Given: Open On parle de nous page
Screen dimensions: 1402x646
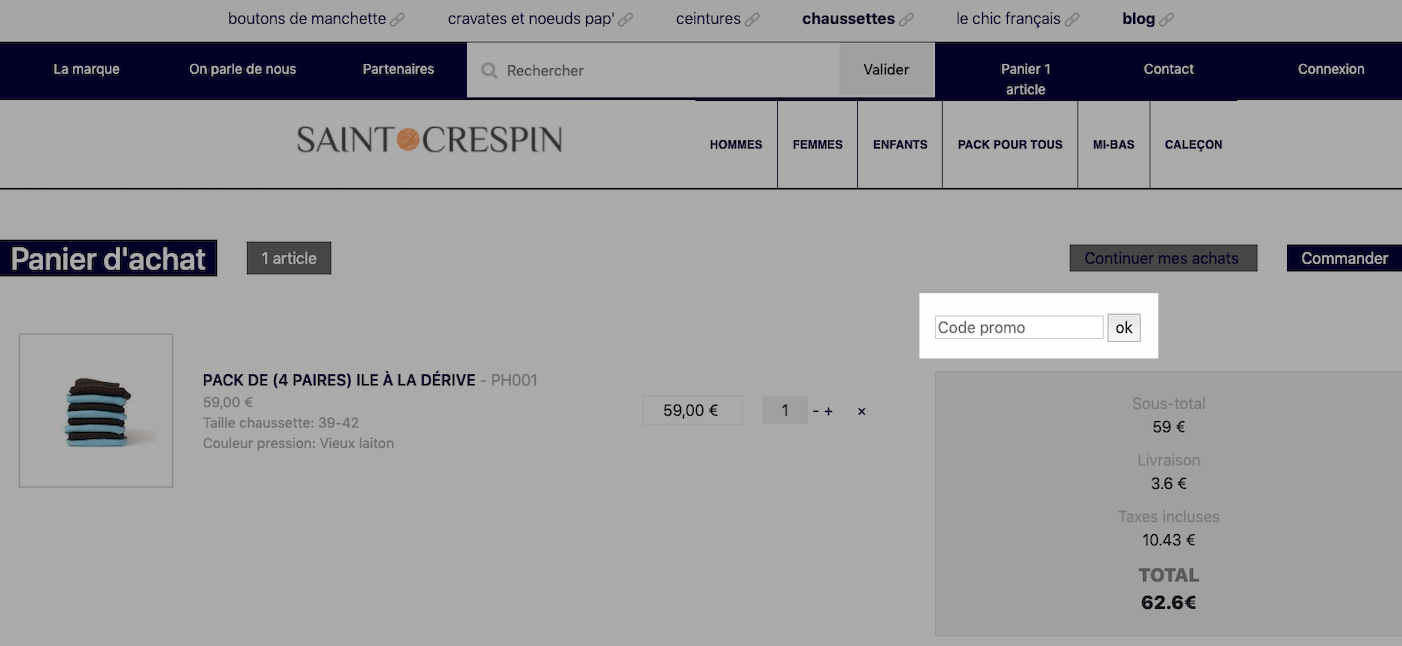Looking at the screenshot, I should (x=243, y=69).
